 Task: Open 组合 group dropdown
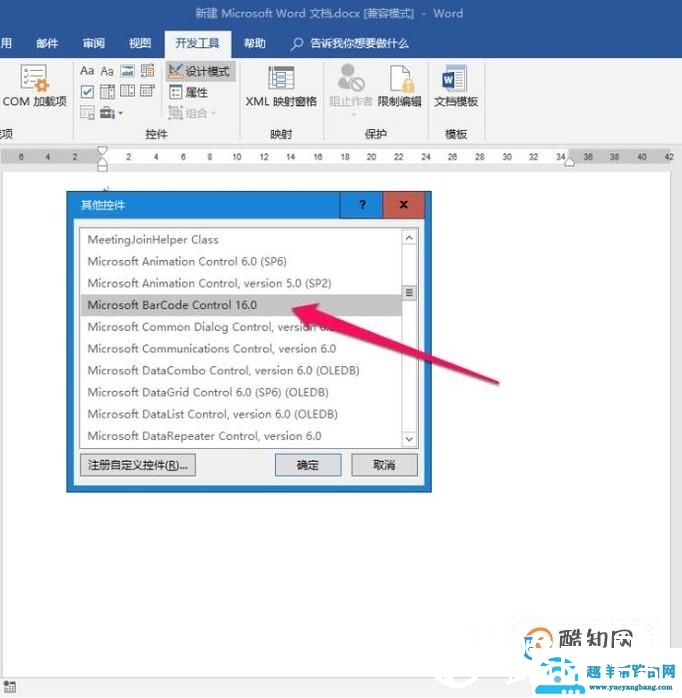point(192,113)
